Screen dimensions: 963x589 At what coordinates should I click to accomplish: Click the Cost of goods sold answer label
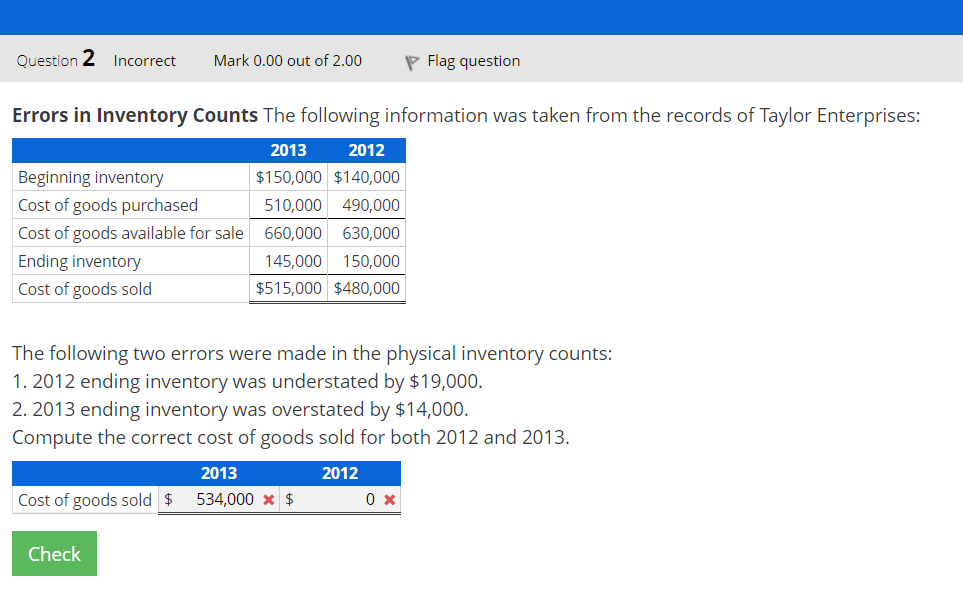[x=84, y=499]
